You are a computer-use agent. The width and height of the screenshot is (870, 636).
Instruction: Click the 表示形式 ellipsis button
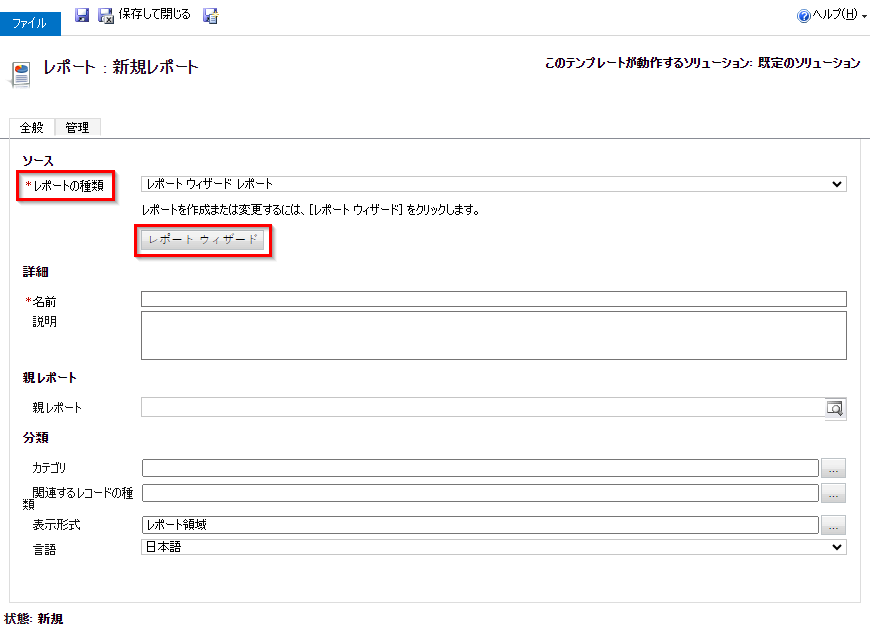[833, 525]
